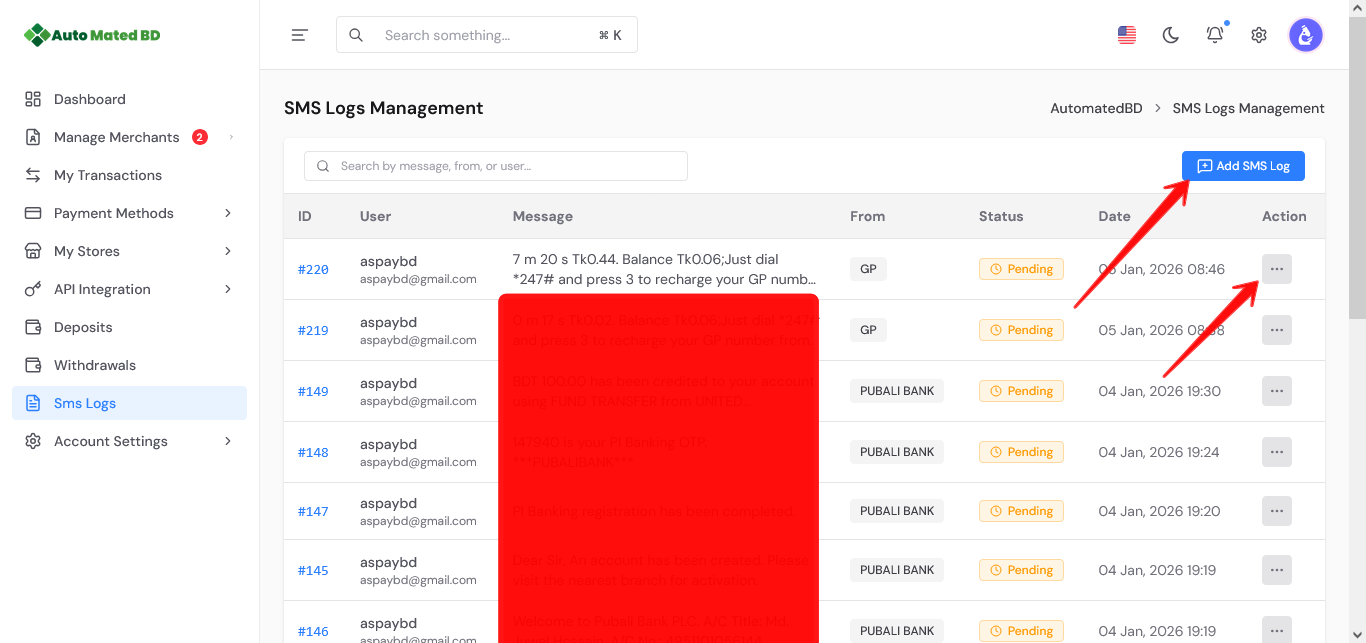Open action menu for log #148
Screen dimensions: 1366x643
point(1276,452)
